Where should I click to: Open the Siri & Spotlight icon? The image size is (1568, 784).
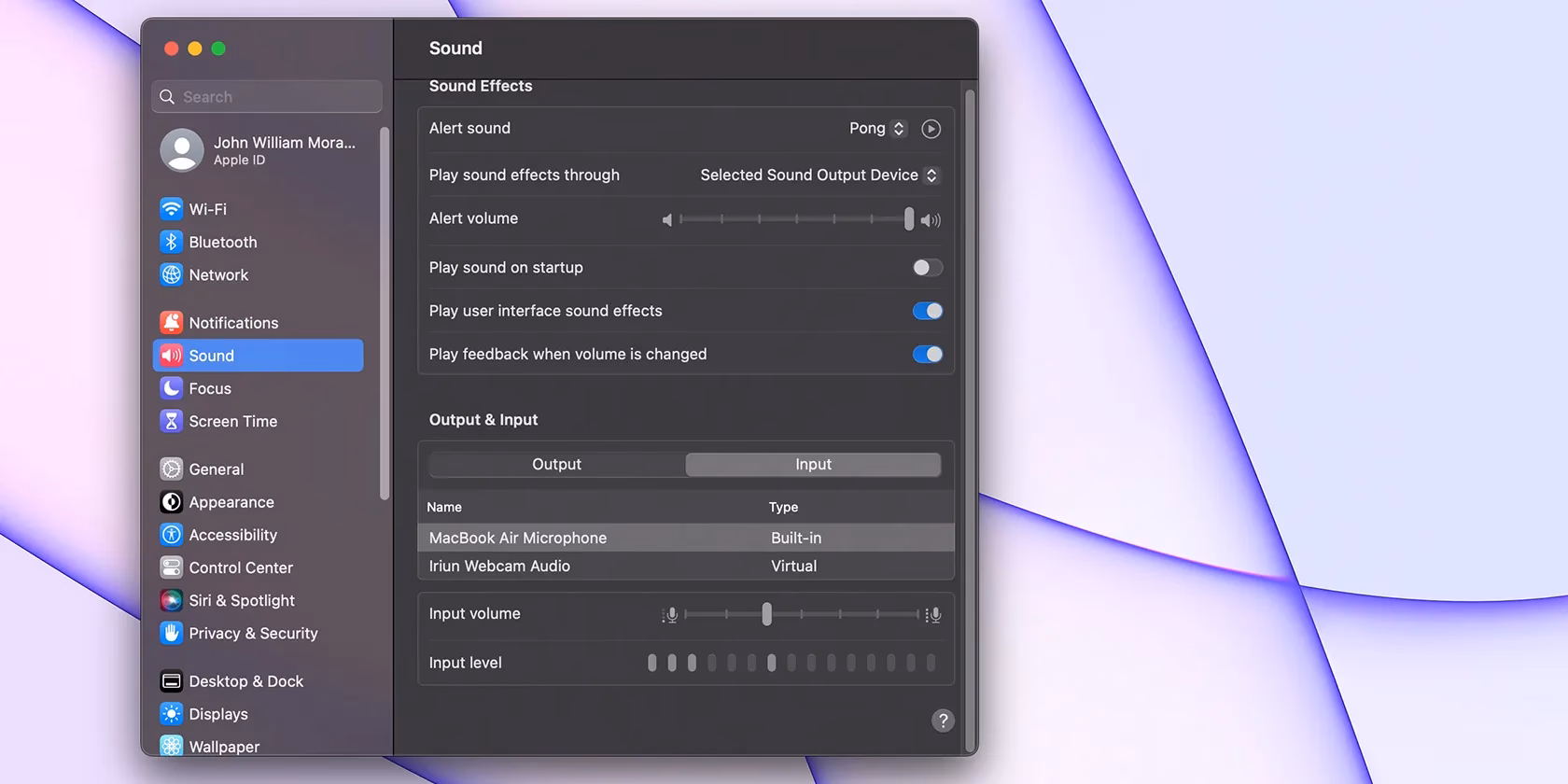171,600
